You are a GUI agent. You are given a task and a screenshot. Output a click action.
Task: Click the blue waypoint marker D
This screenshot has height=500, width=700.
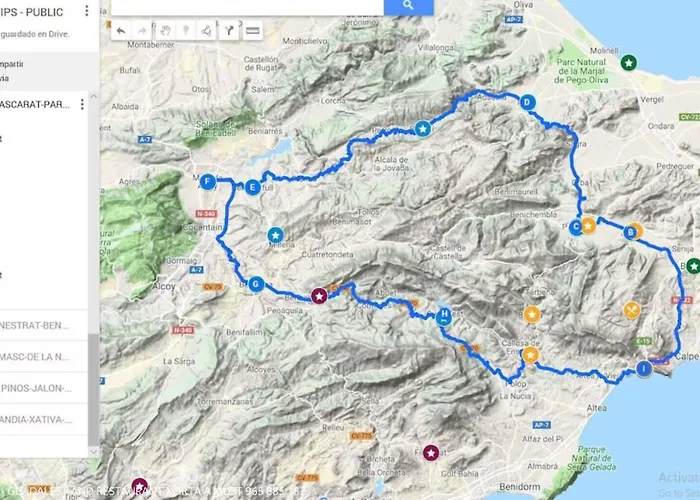[x=528, y=102]
